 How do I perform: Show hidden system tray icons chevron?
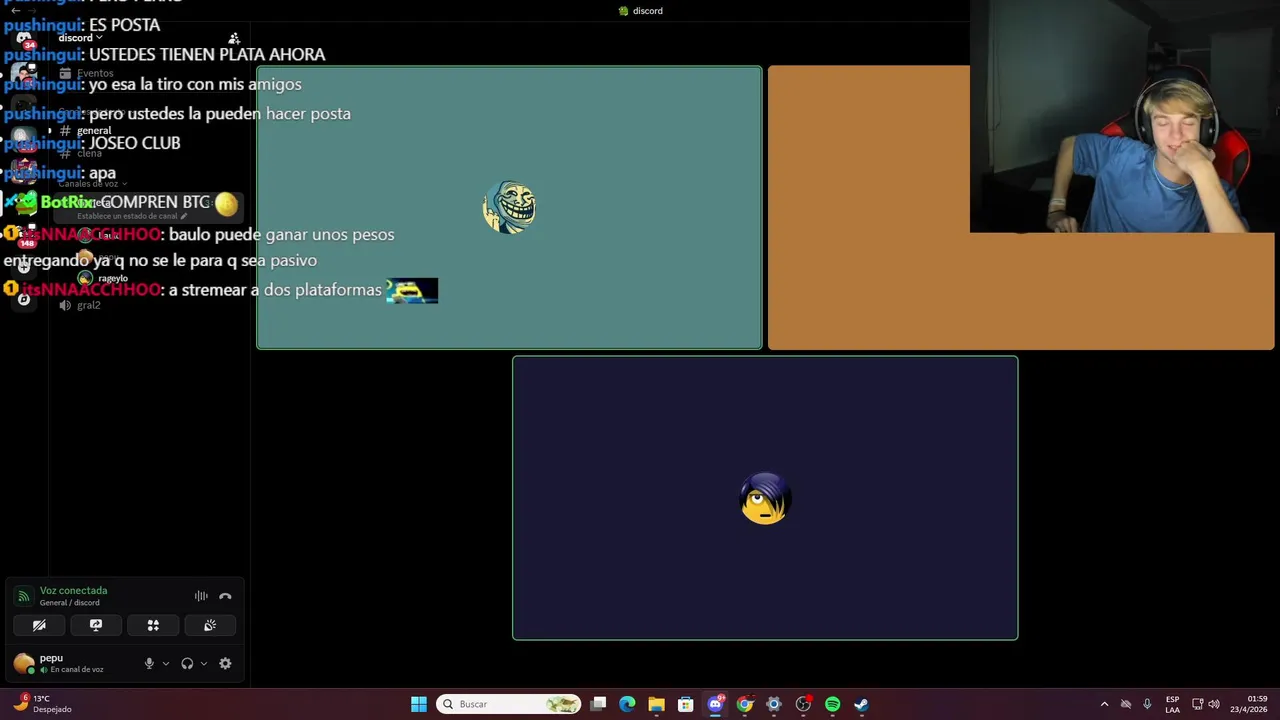point(1104,704)
